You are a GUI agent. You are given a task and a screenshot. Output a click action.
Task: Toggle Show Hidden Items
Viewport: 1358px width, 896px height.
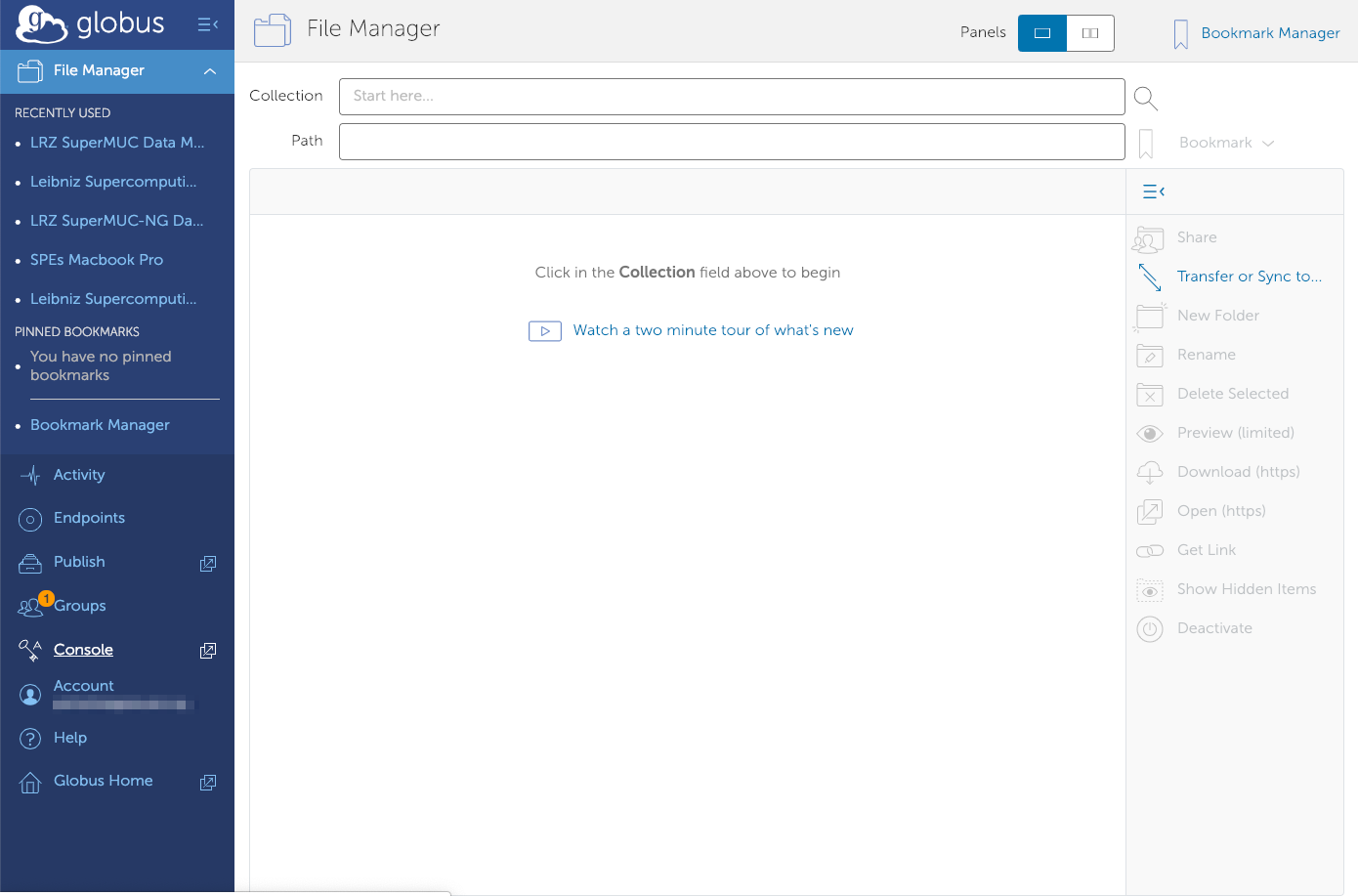pos(1246,589)
